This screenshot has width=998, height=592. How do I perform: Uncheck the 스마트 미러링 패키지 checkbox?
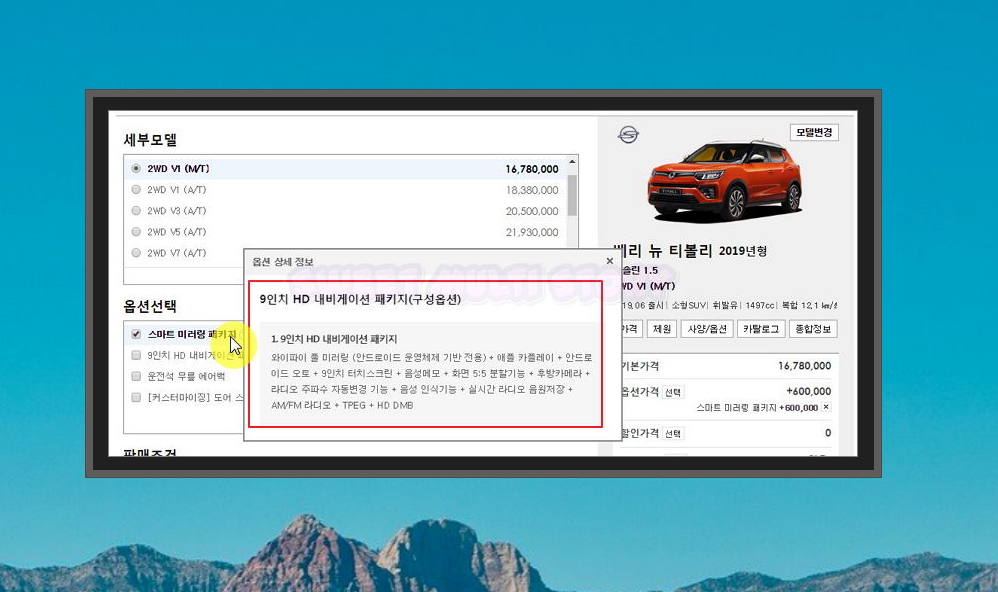[x=136, y=334]
